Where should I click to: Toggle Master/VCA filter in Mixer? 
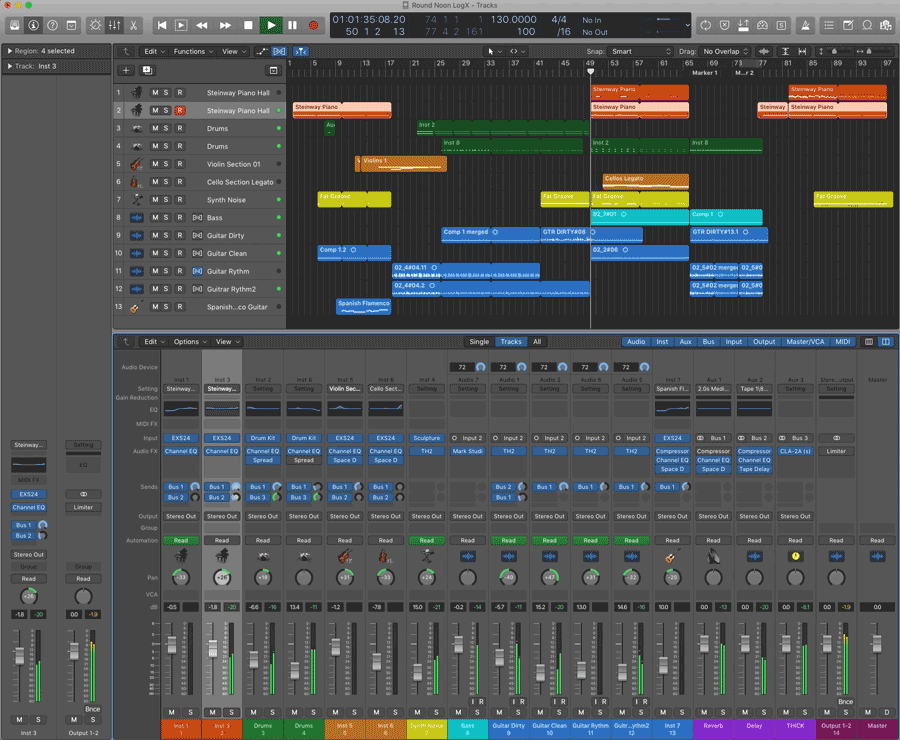[x=805, y=342]
